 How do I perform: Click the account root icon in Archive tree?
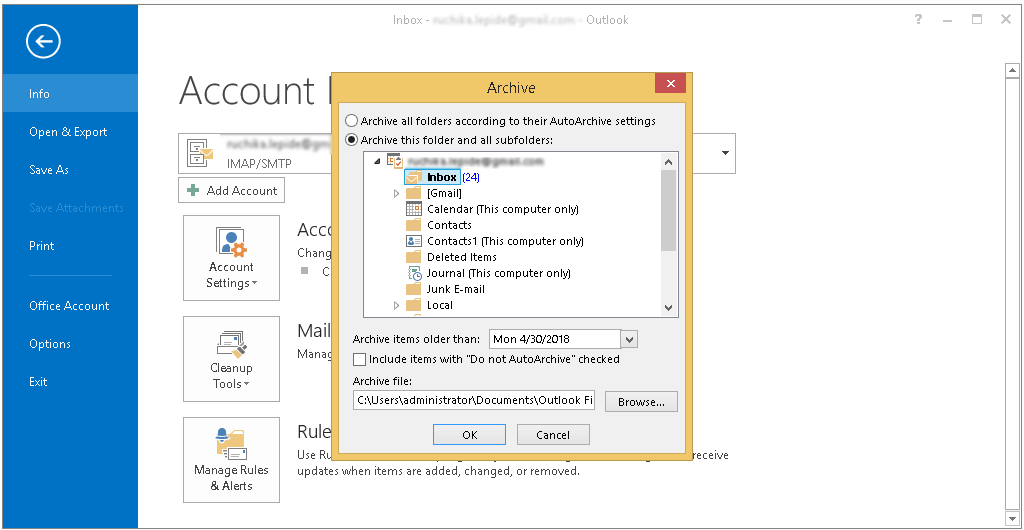[x=394, y=161]
